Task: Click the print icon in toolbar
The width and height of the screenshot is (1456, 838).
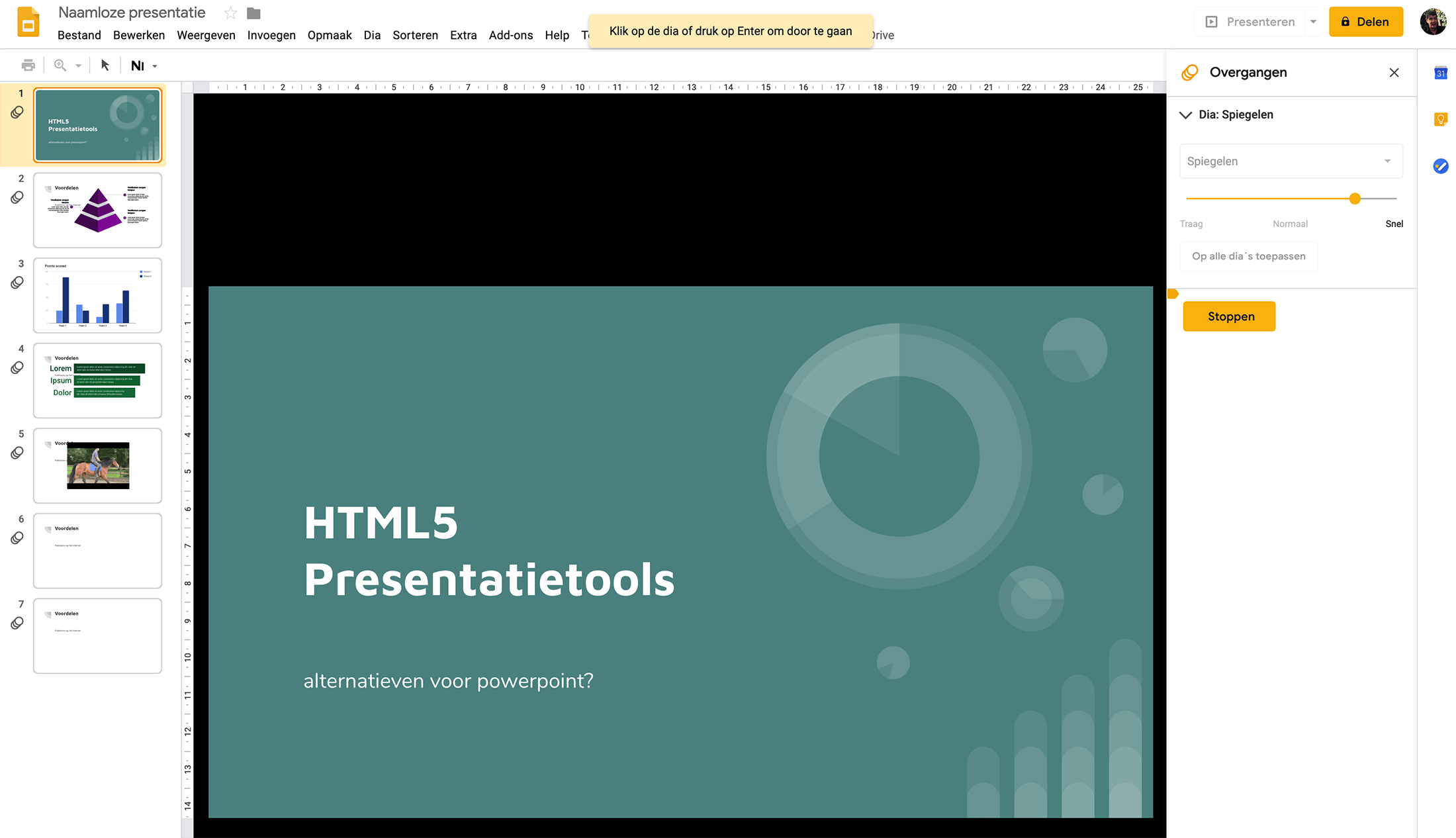Action: [x=28, y=66]
